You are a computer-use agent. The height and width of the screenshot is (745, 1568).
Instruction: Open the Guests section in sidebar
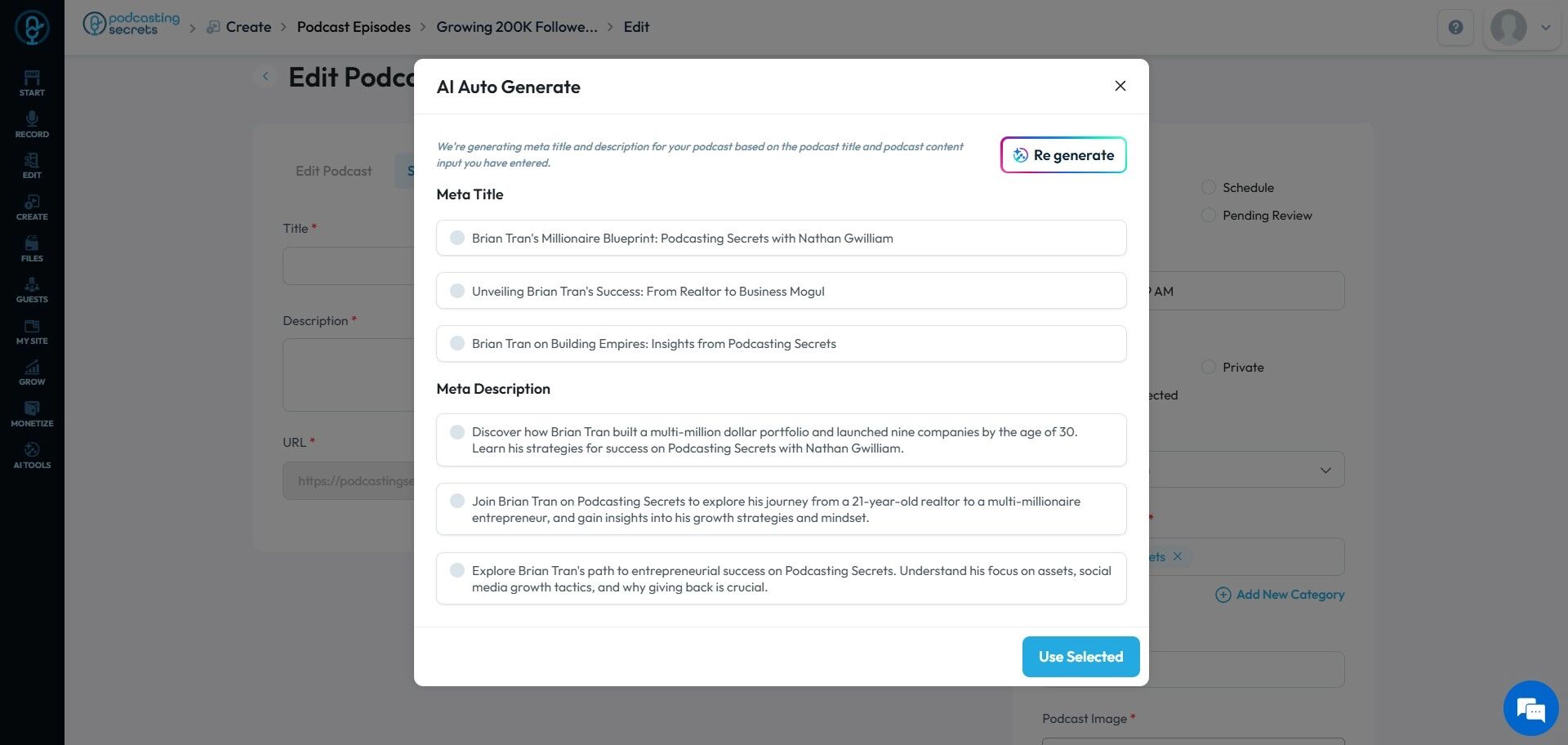click(32, 289)
